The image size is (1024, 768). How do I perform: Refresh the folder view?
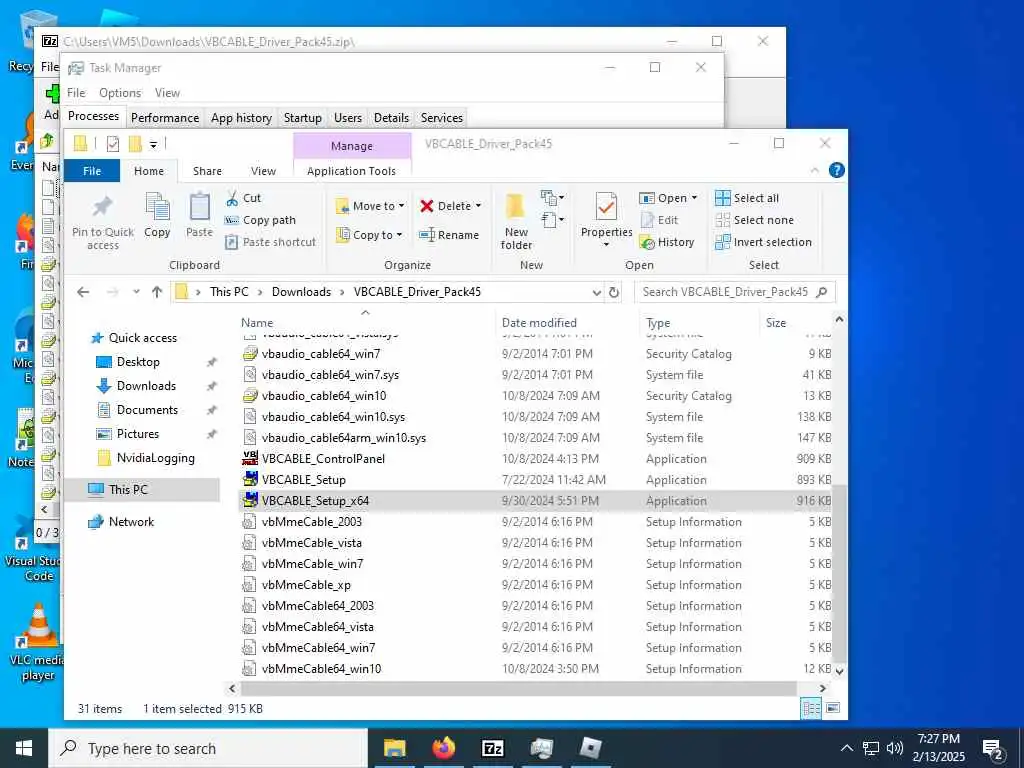(x=614, y=293)
